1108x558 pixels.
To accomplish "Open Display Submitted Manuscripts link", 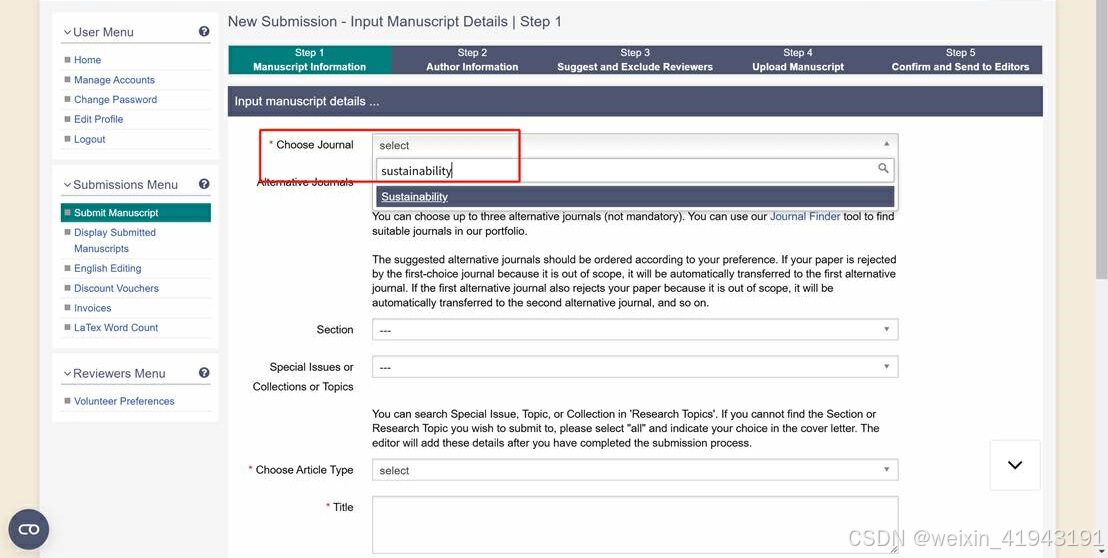I will coord(115,240).
